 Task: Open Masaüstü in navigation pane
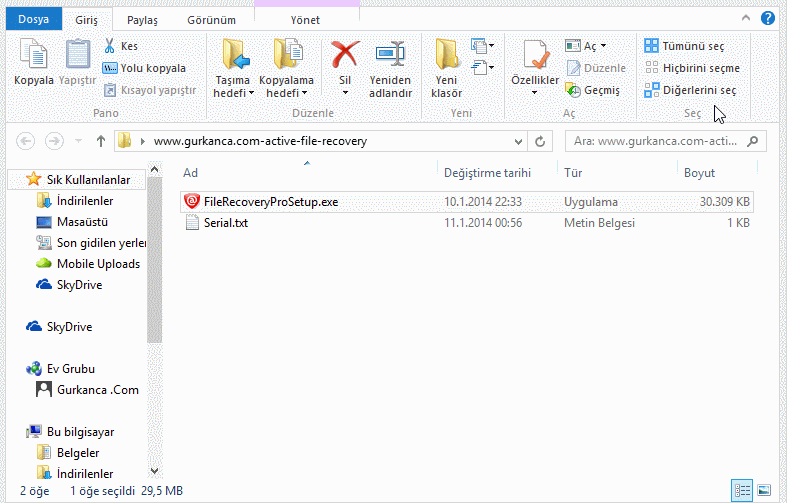(72, 222)
